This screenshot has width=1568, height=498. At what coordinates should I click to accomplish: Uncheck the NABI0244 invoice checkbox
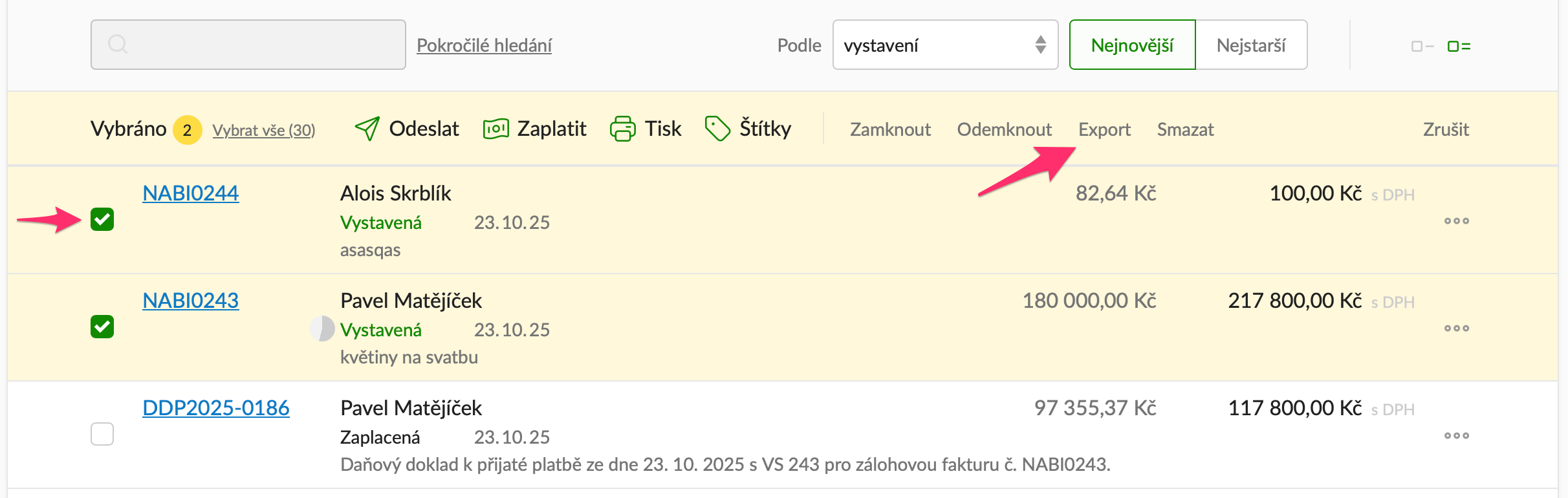pos(102,221)
